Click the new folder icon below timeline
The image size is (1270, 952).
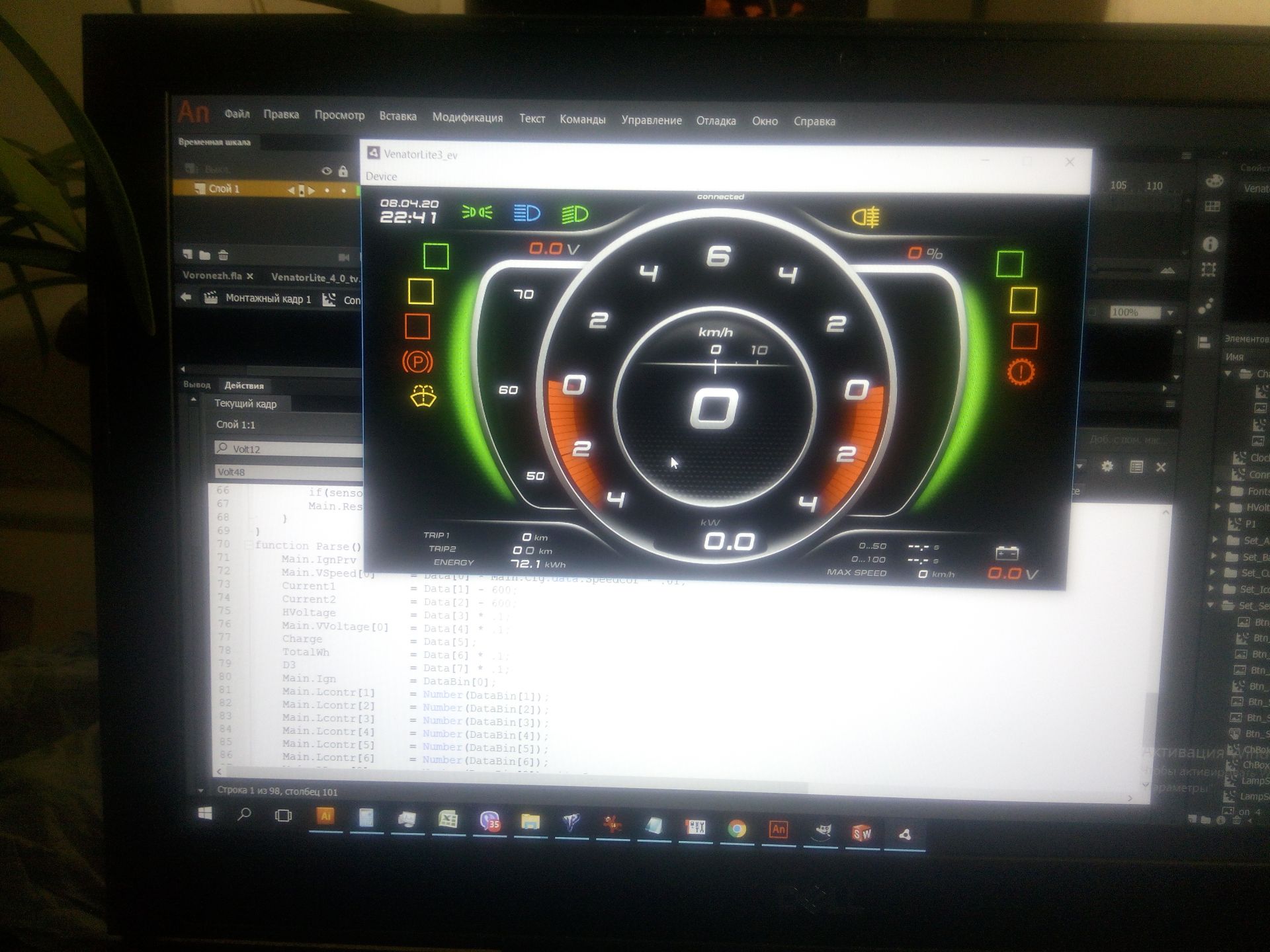205,255
